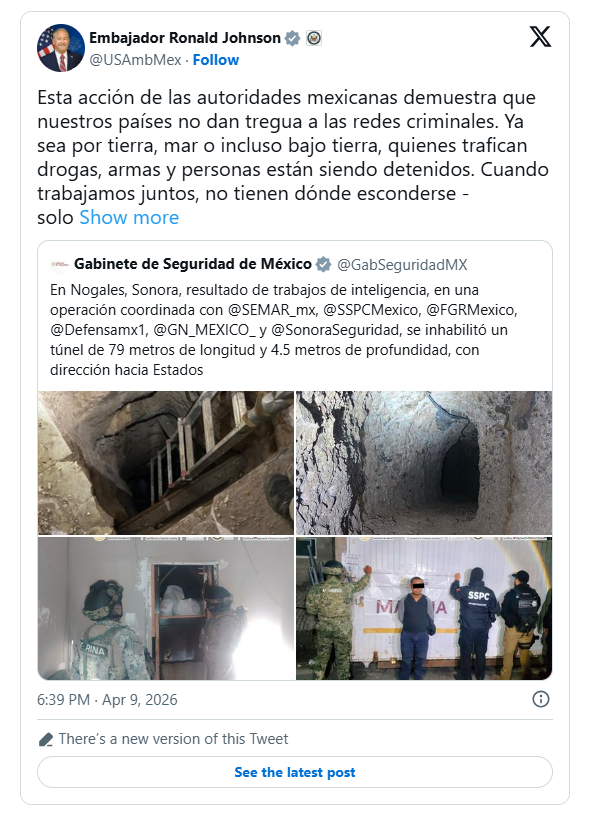
Task: Click the Gabinete de Seguridad de México name
Action: [x=193, y=264]
